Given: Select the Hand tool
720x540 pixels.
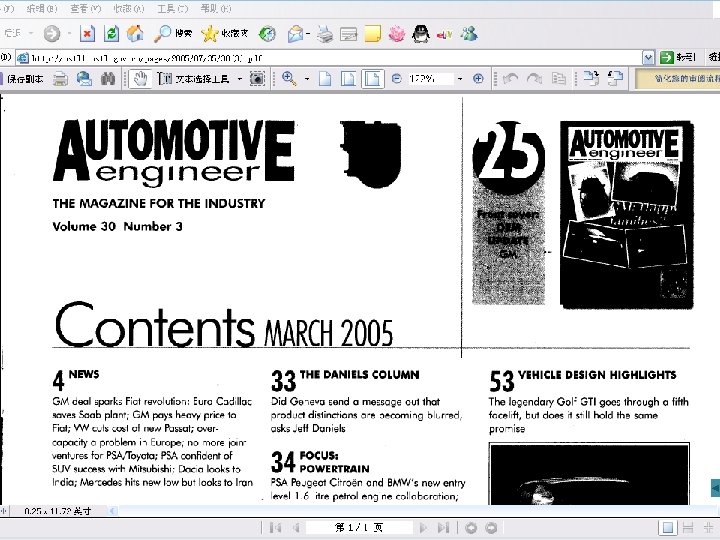Looking at the screenshot, I should coord(140,79).
